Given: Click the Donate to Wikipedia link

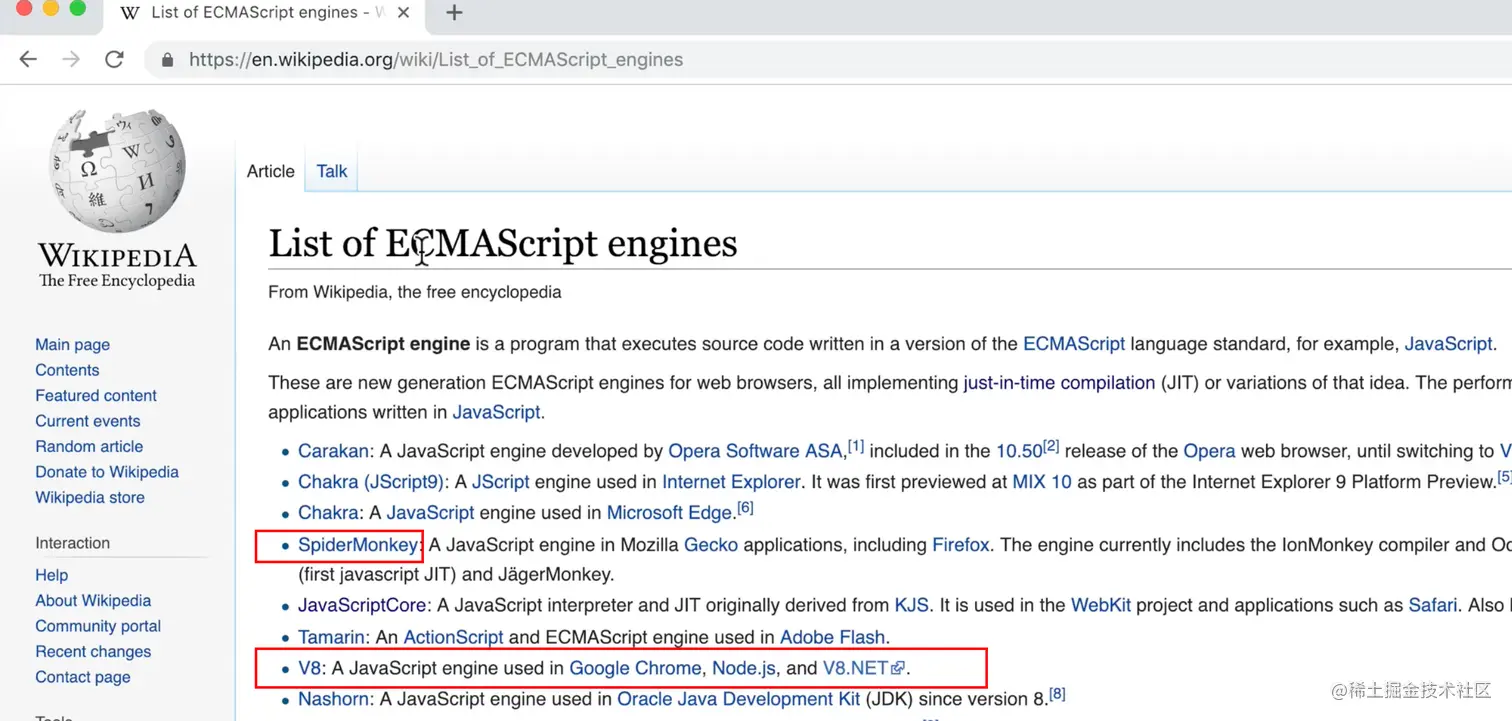Looking at the screenshot, I should click(107, 472).
